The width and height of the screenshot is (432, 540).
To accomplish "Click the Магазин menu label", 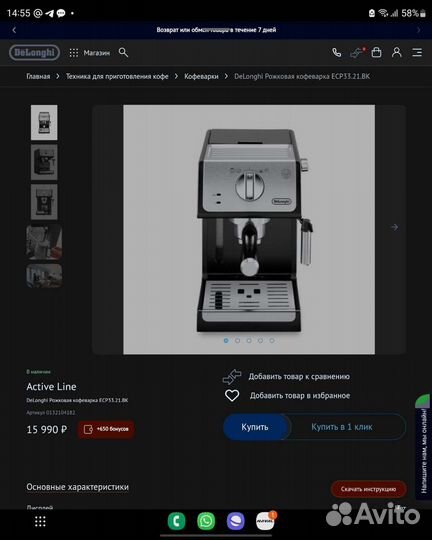I will coord(97,53).
